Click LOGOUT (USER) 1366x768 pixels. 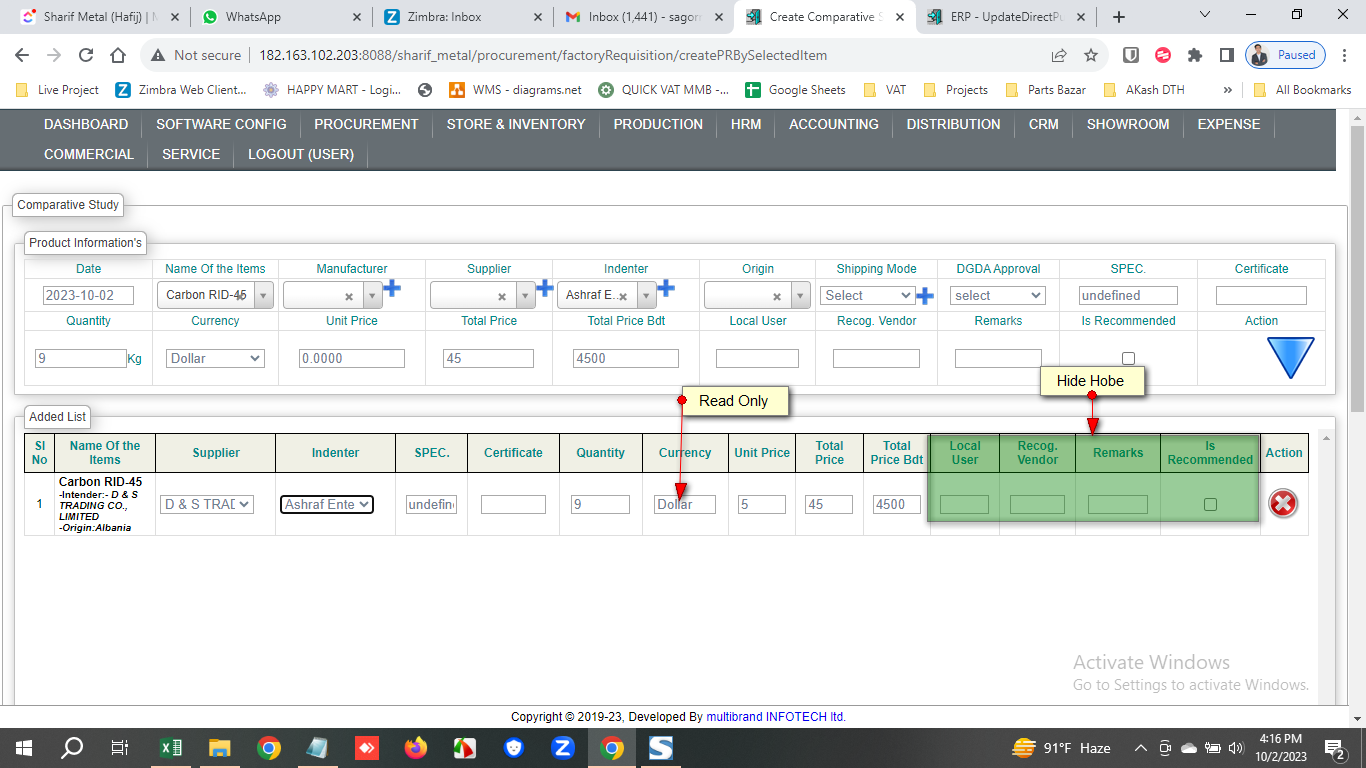301,154
